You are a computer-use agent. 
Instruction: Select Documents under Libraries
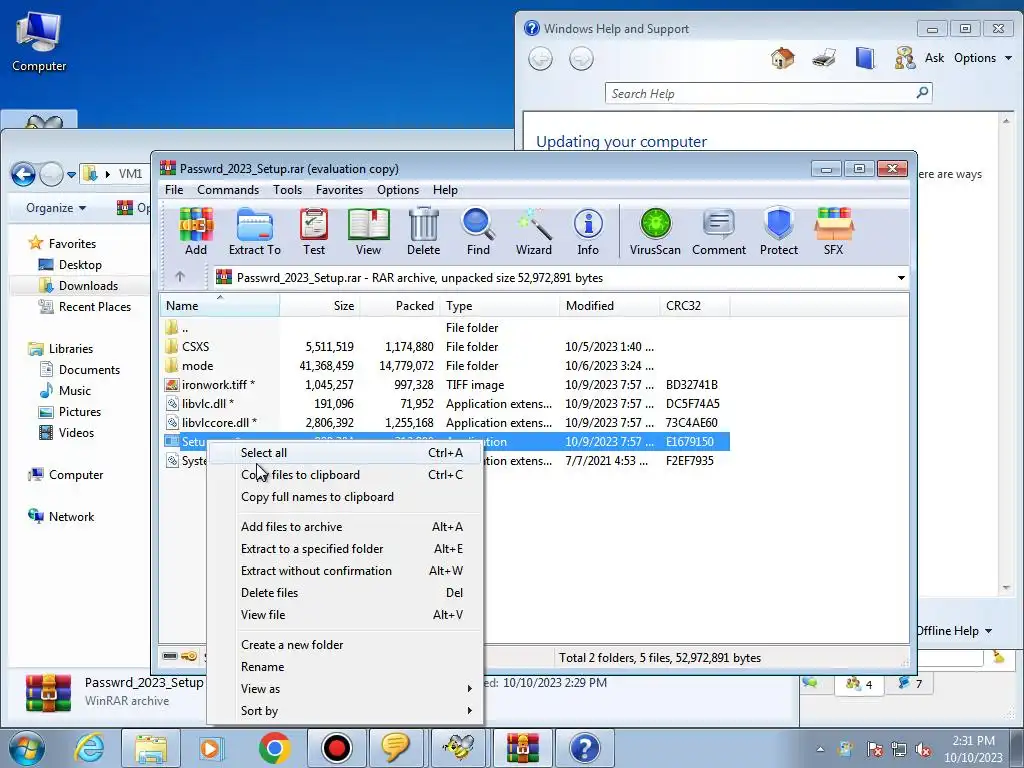(x=80, y=370)
